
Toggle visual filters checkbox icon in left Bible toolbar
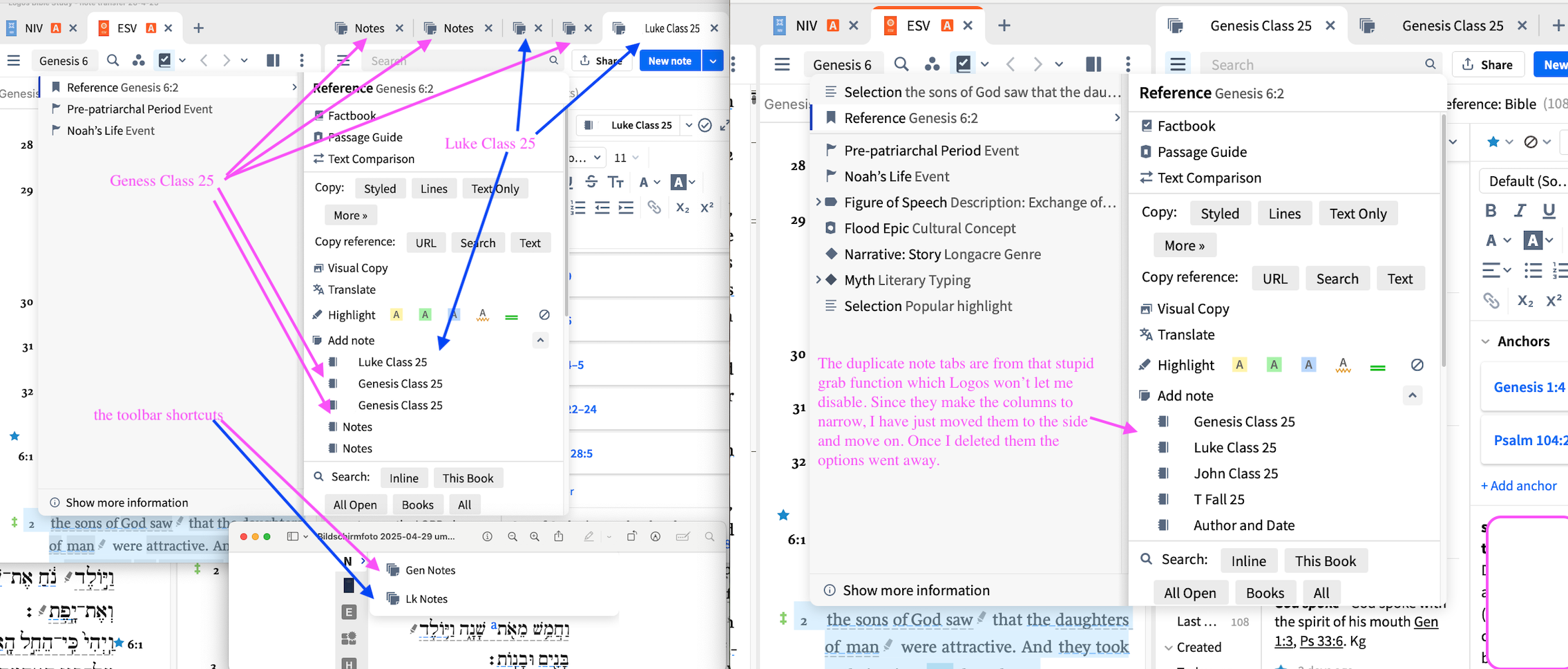164,61
